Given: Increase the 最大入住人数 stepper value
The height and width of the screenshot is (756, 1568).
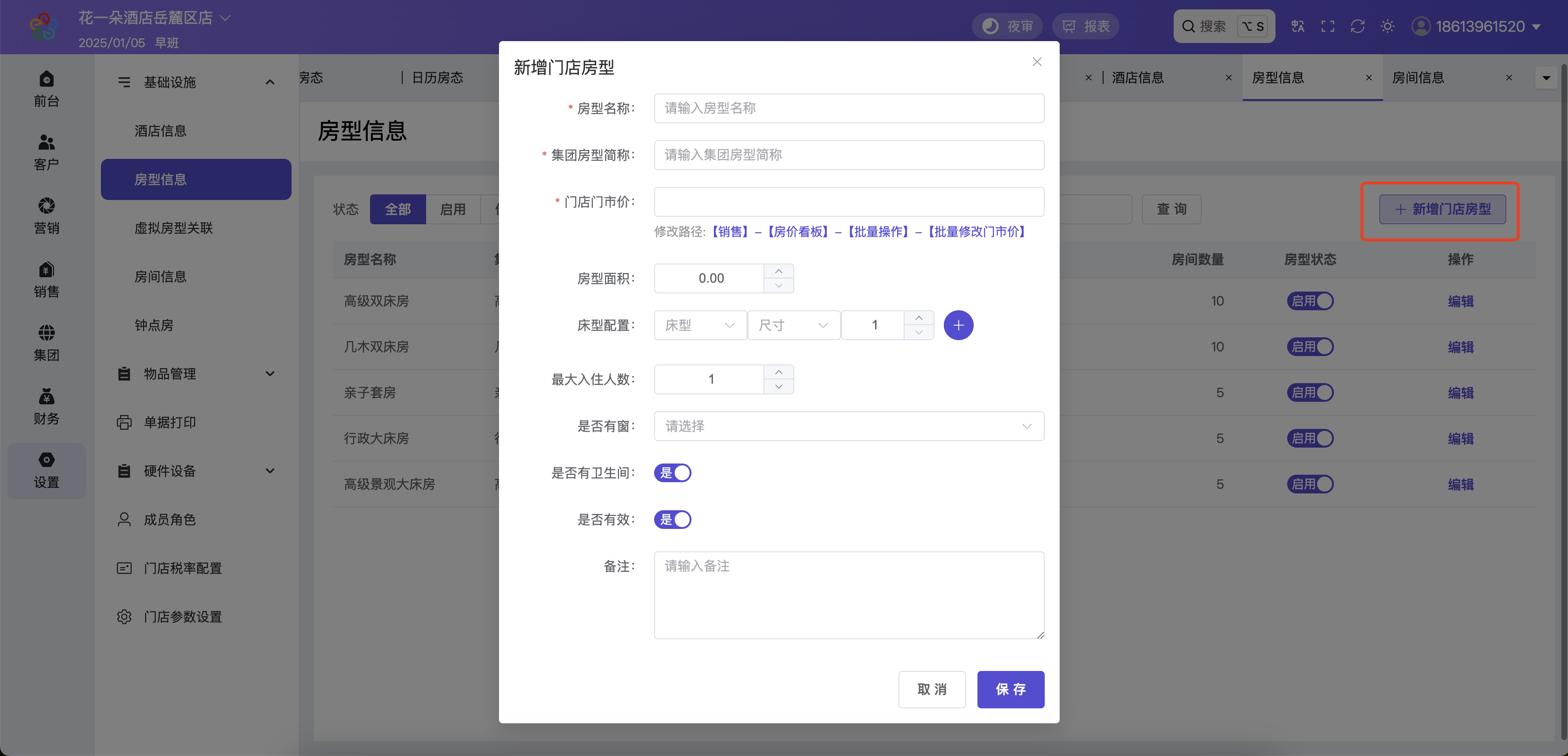Looking at the screenshot, I should click(x=778, y=372).
